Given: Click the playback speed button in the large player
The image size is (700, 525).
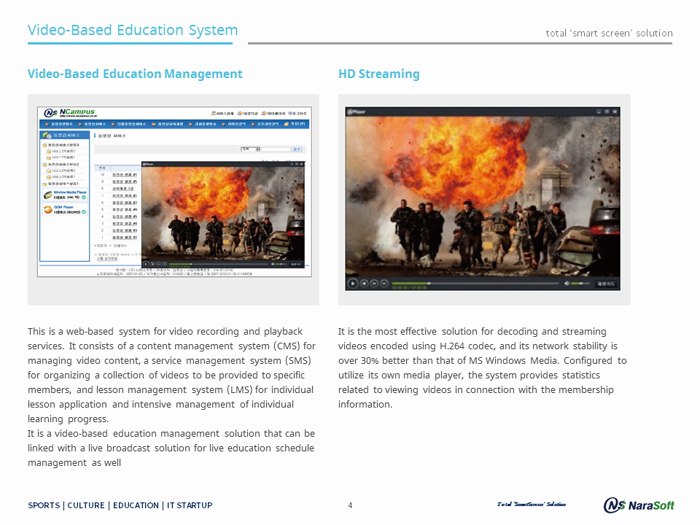Looking at the screenshot, I should click(x=606, y=283).
